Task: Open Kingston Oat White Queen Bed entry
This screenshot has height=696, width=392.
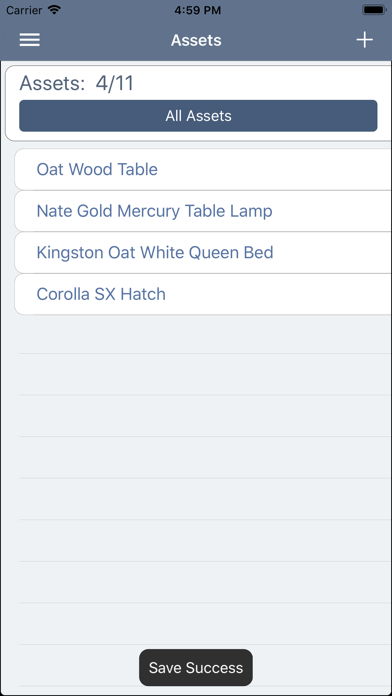Action: [x=203, y=253]
